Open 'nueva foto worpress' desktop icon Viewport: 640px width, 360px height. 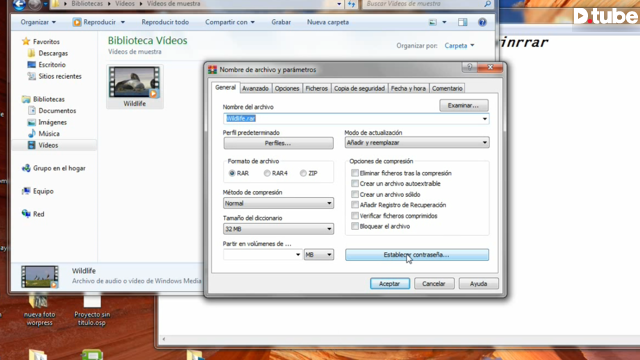(x=38, y=310)
